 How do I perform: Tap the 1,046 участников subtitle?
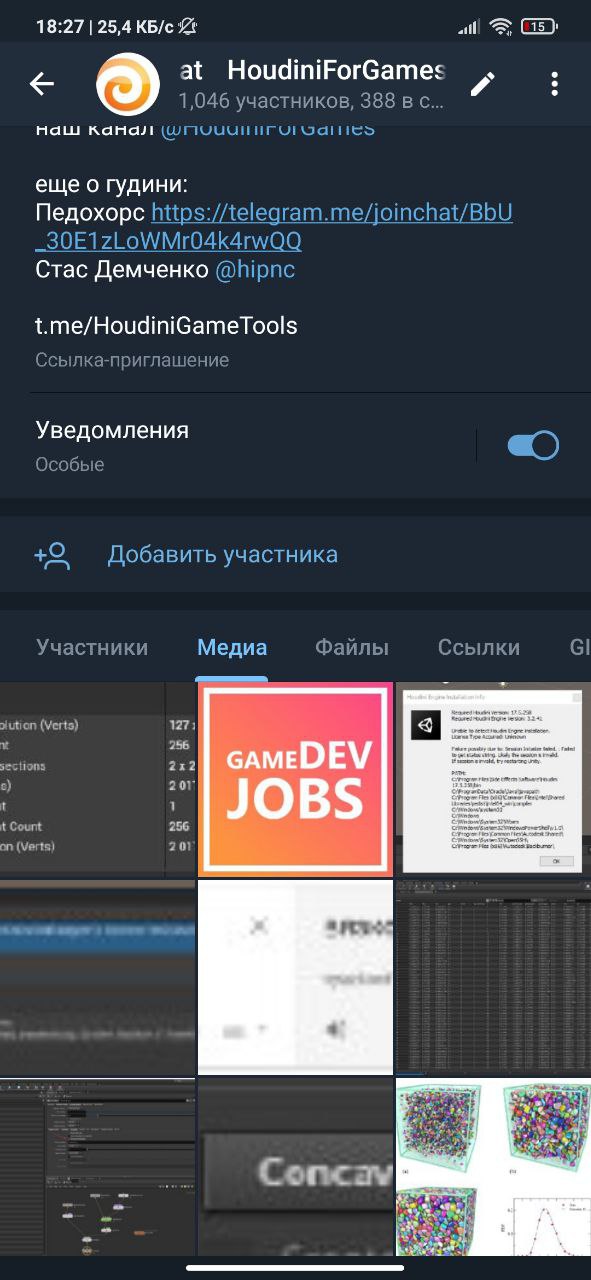click(x=311, y=101)
